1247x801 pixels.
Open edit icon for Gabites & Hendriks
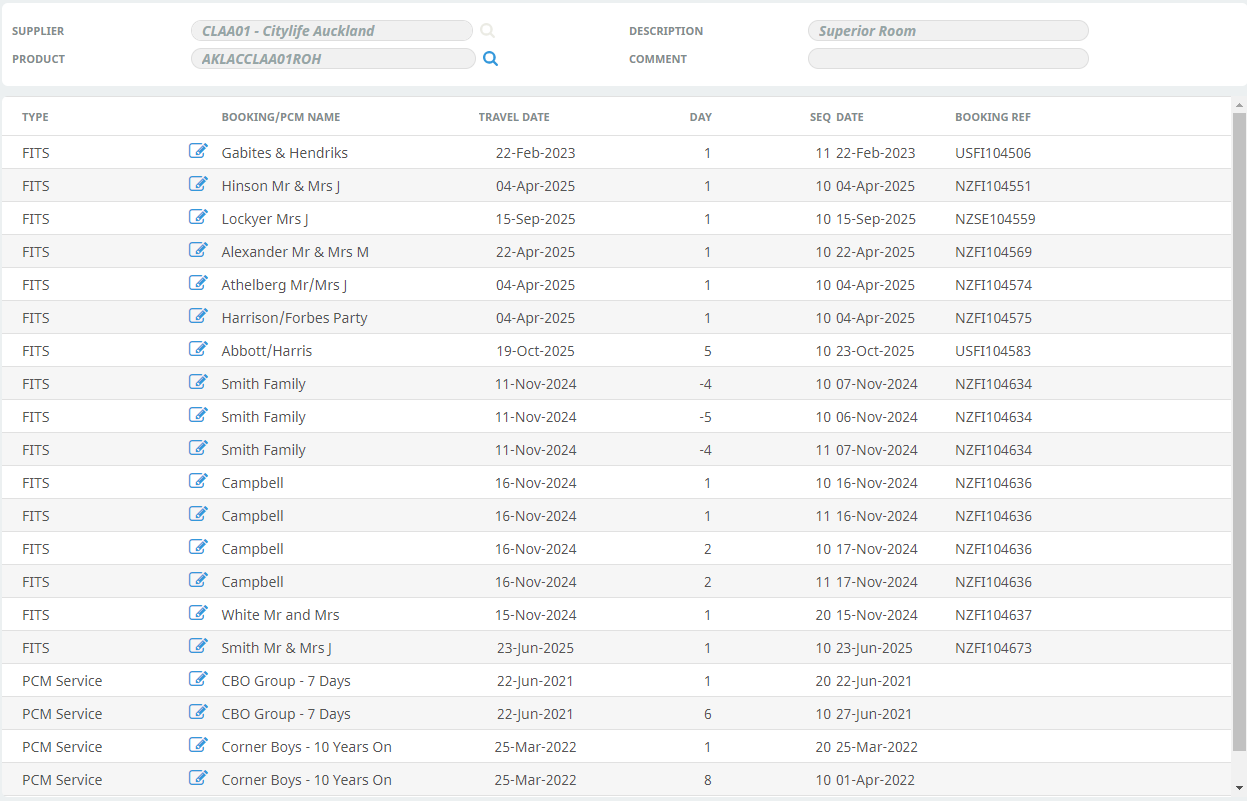point(198,152)
